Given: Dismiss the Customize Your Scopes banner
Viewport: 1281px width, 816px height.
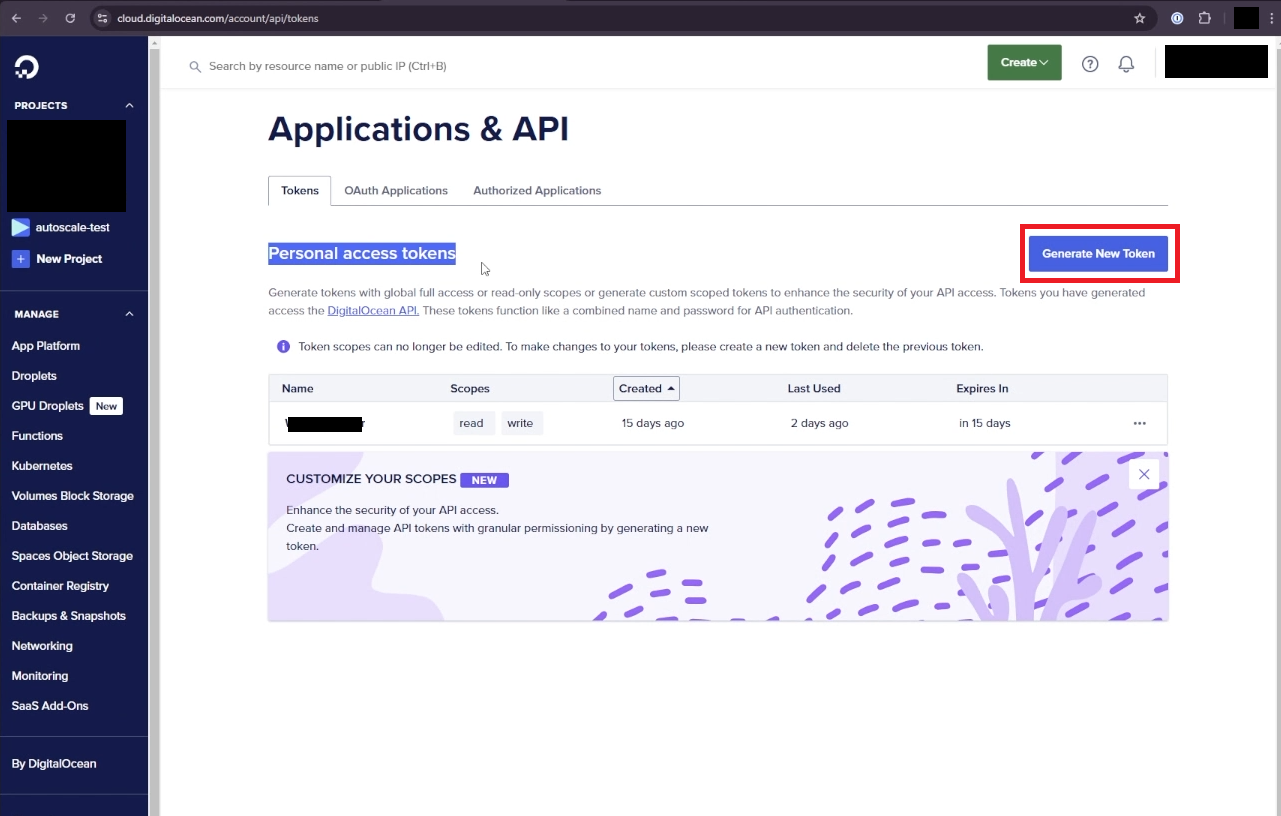Looking at the screenshot, I should coord(1143,474).
